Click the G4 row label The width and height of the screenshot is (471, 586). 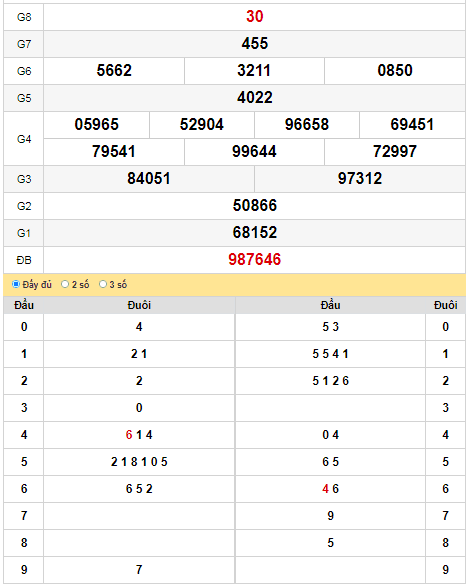(x=24, y=139)
